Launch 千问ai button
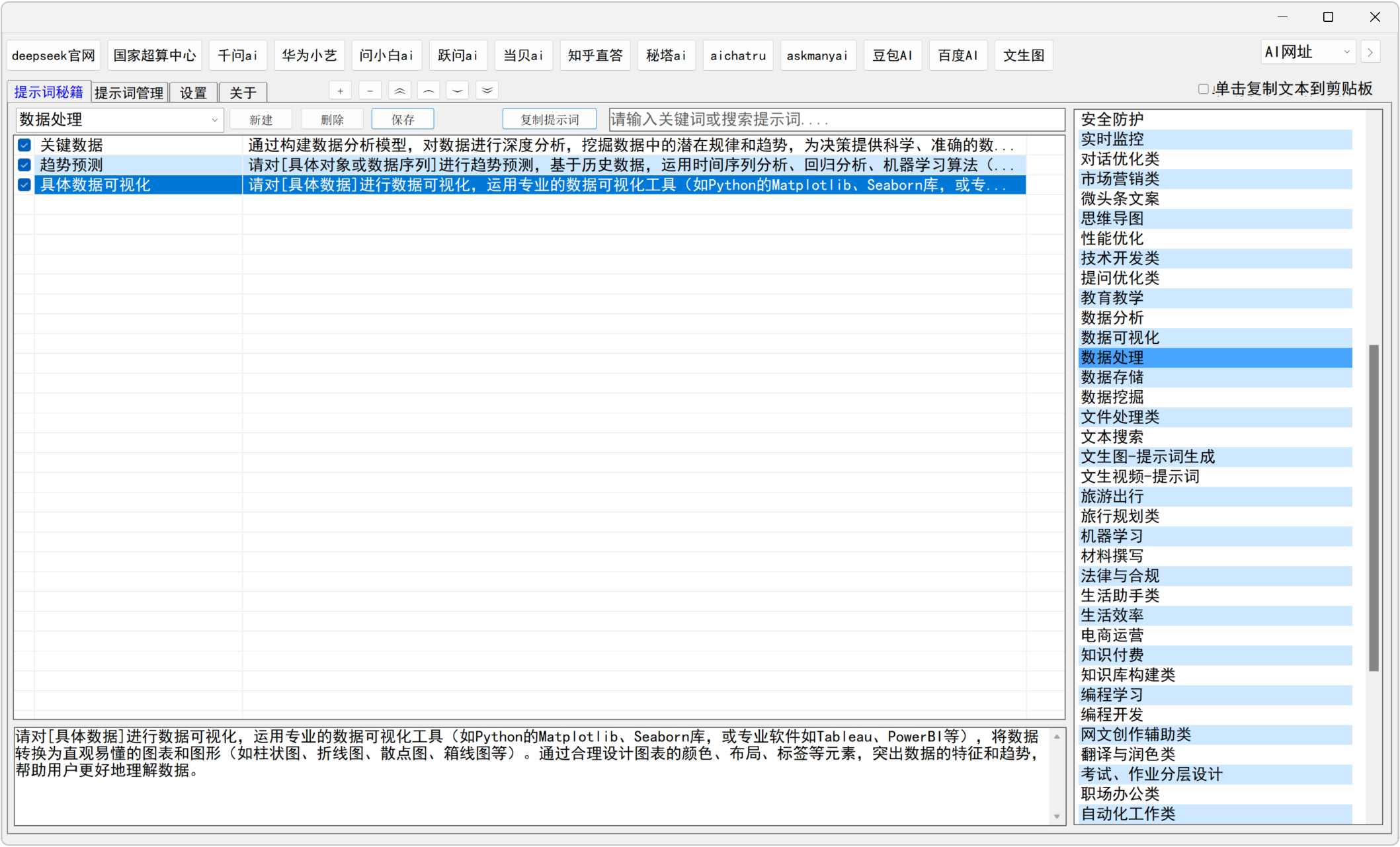 click(x=237, y=56)
